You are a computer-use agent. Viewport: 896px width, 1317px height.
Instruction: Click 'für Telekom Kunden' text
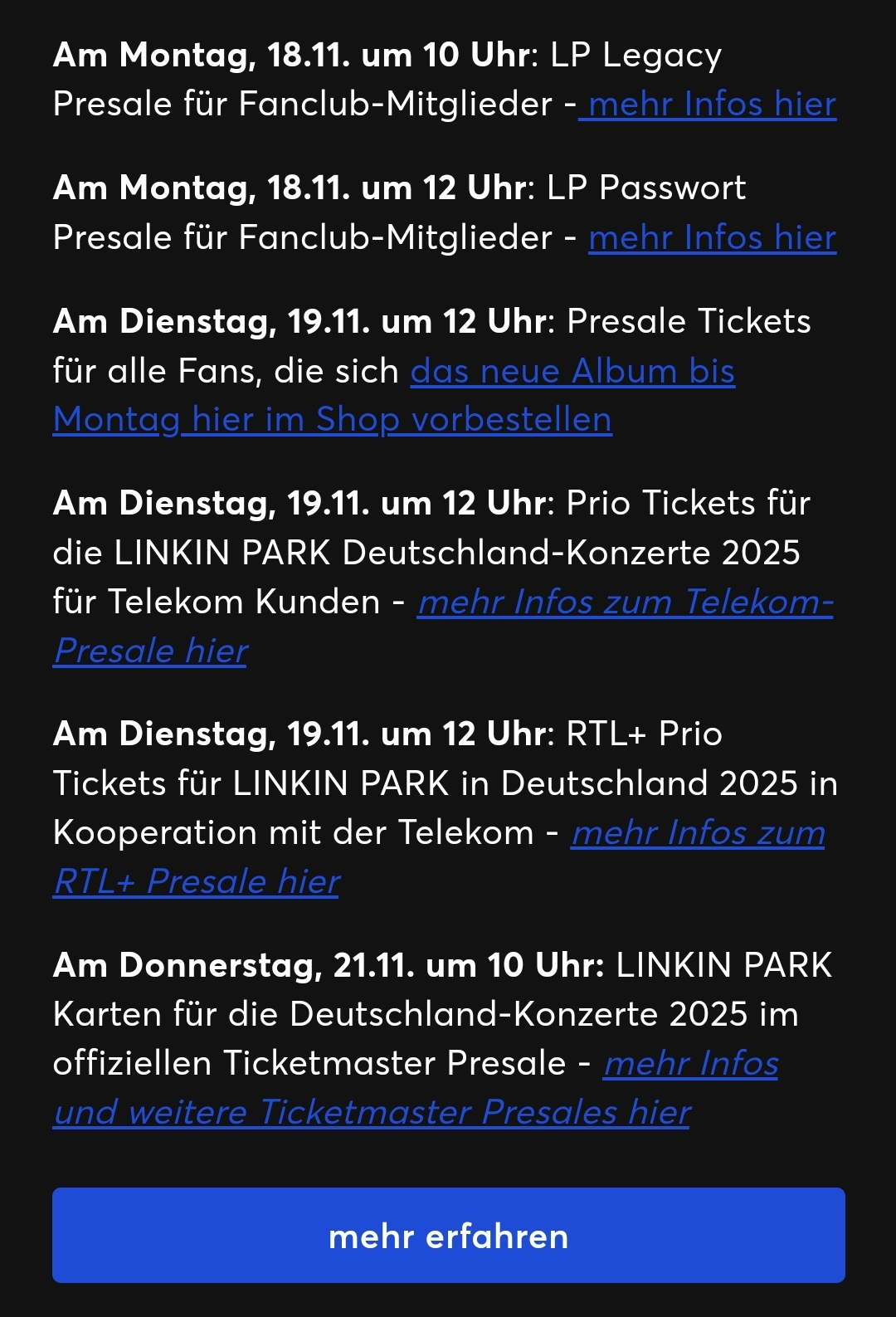click(x=217, y=602)
